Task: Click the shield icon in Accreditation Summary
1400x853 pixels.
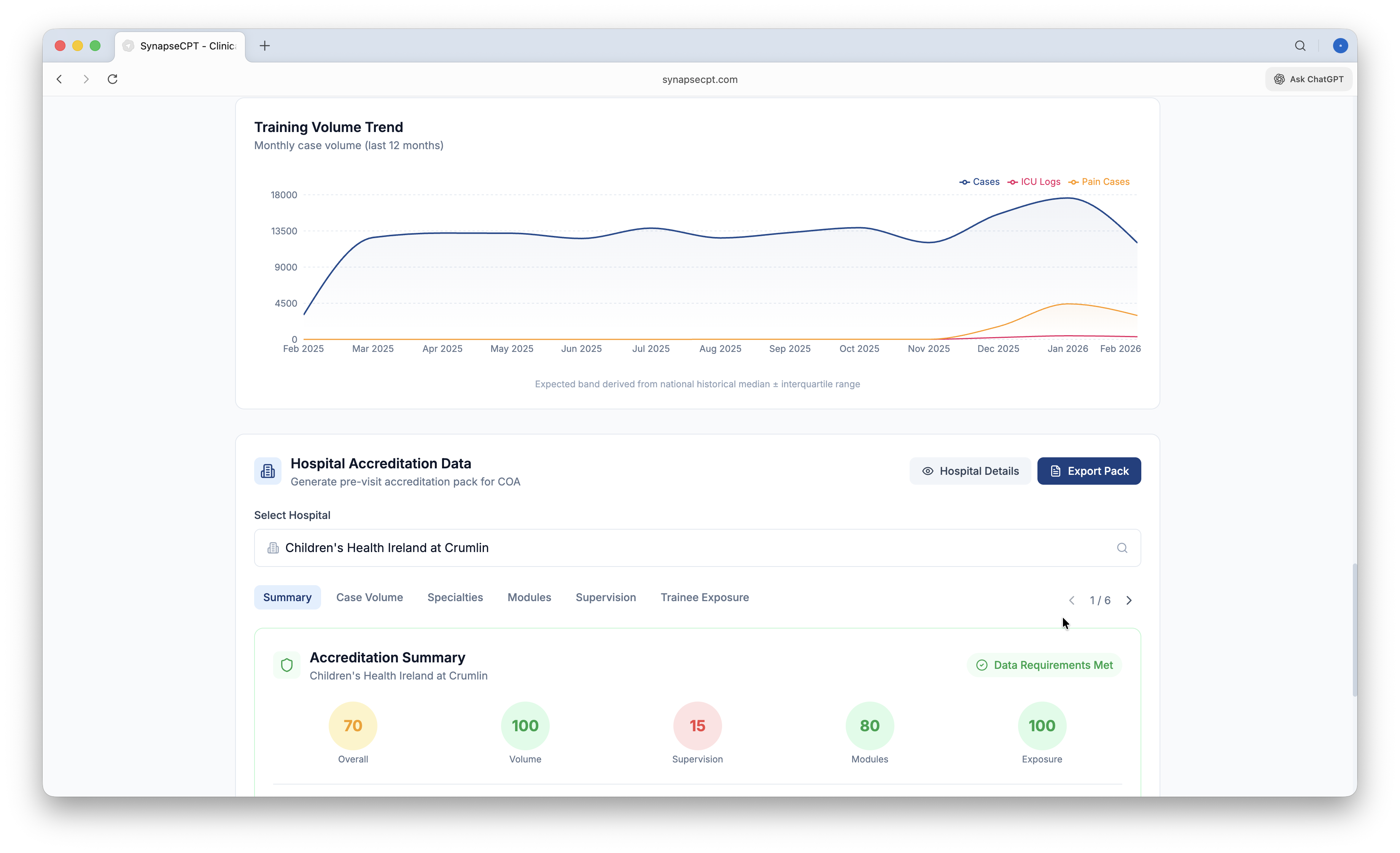Action: [287, 665]
